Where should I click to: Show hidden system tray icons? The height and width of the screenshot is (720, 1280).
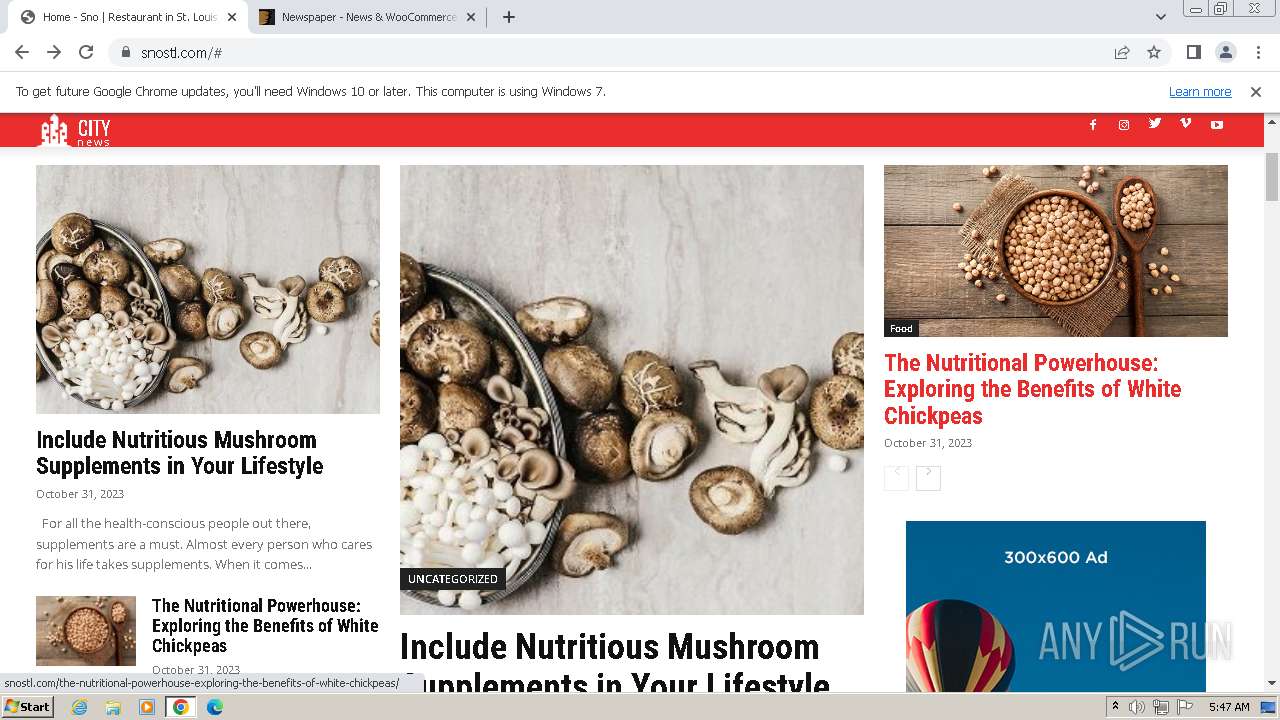tap(1115, 707)
